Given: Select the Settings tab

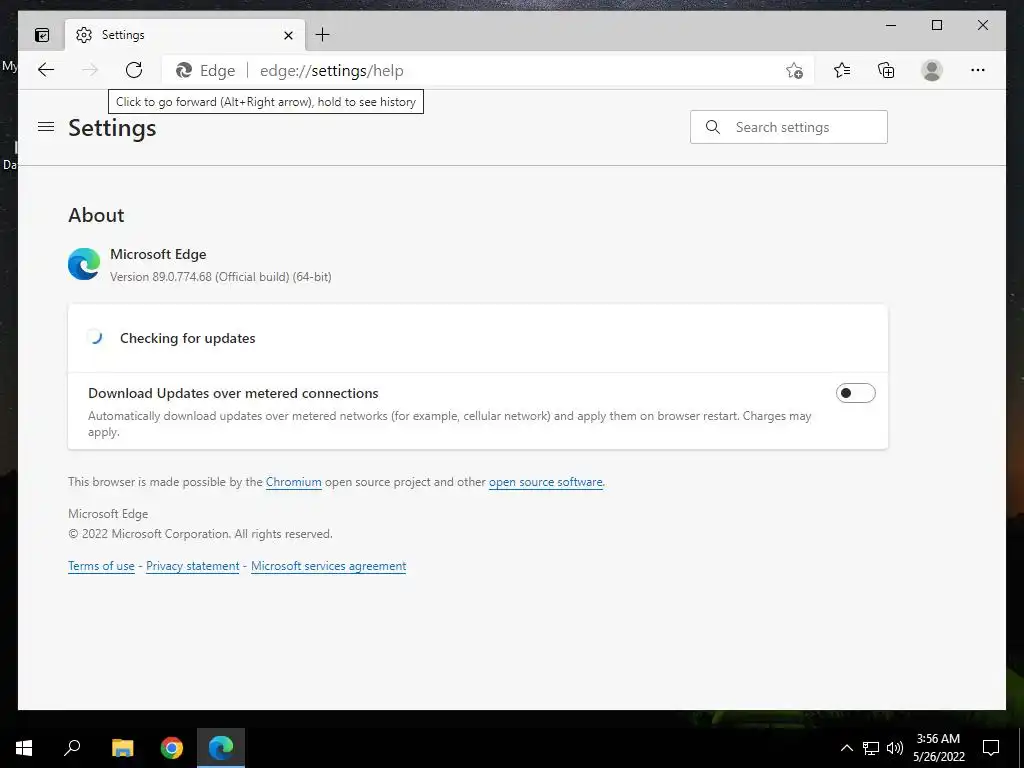Looking at the screenshot, I should point(185,35).
